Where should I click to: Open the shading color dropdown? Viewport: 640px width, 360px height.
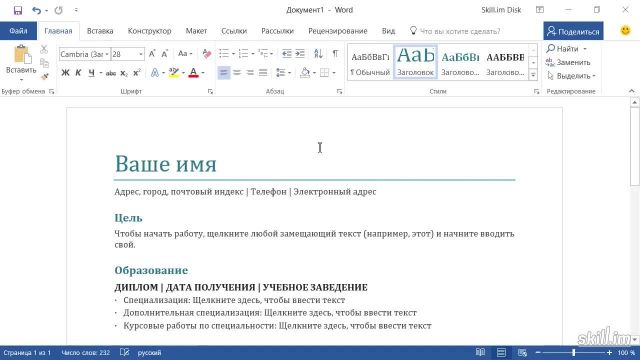click(x=314, y=73)
